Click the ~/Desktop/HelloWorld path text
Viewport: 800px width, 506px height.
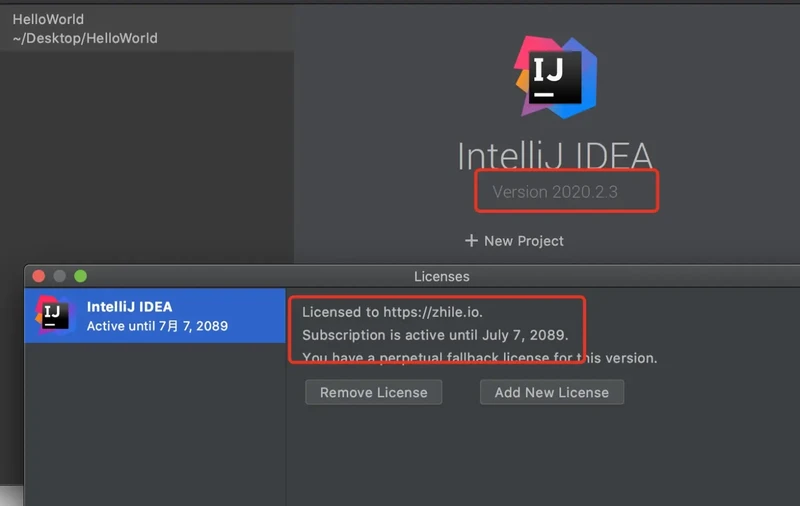85,38
